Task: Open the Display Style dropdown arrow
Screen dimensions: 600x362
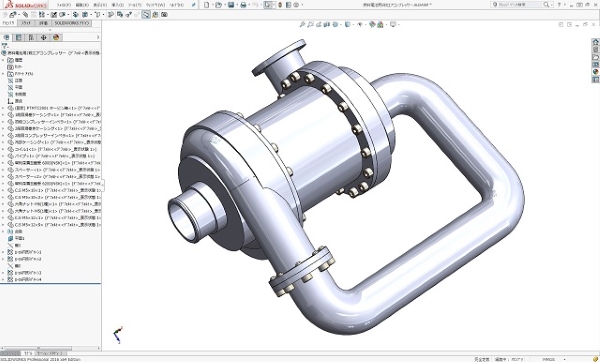Action: 352,24
